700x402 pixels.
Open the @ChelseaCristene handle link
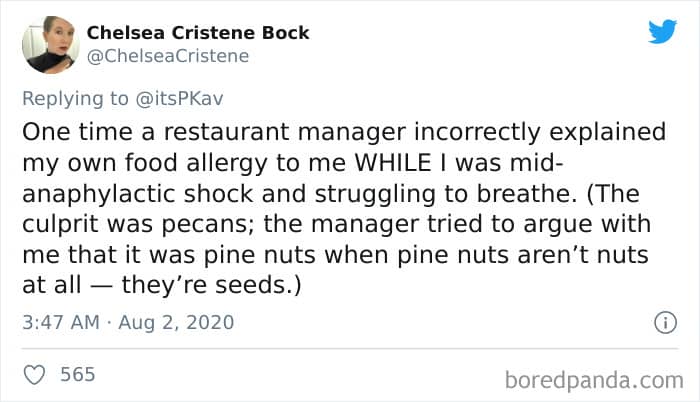168,56
